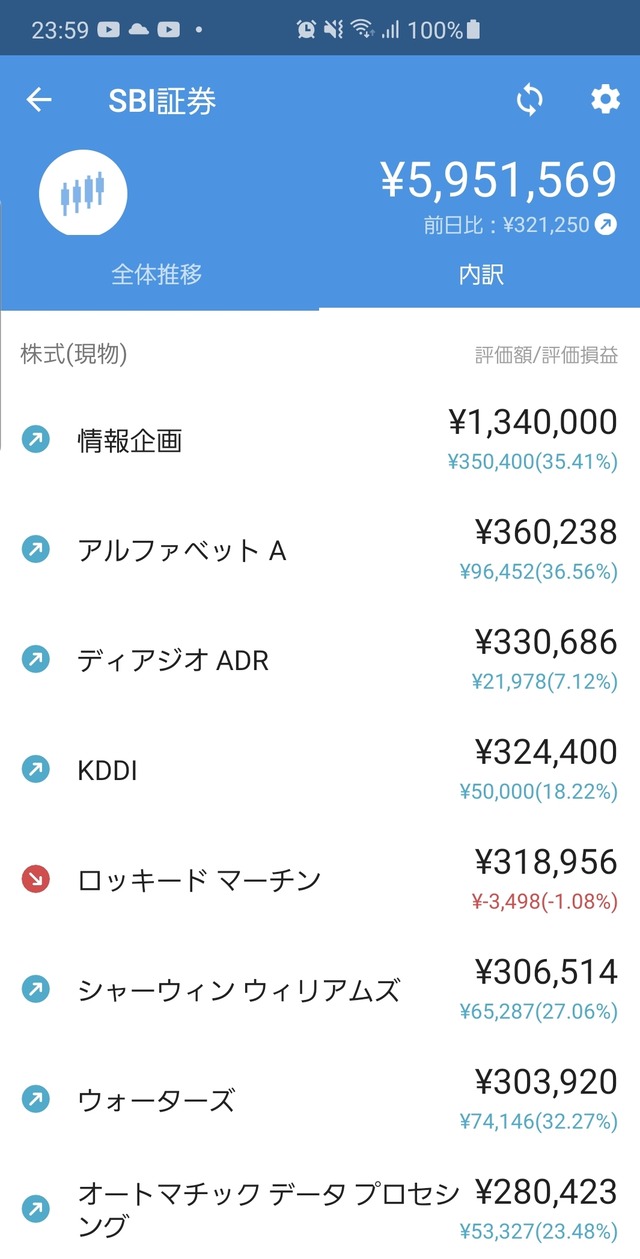Select the 内訳 tab

point(481,274)
